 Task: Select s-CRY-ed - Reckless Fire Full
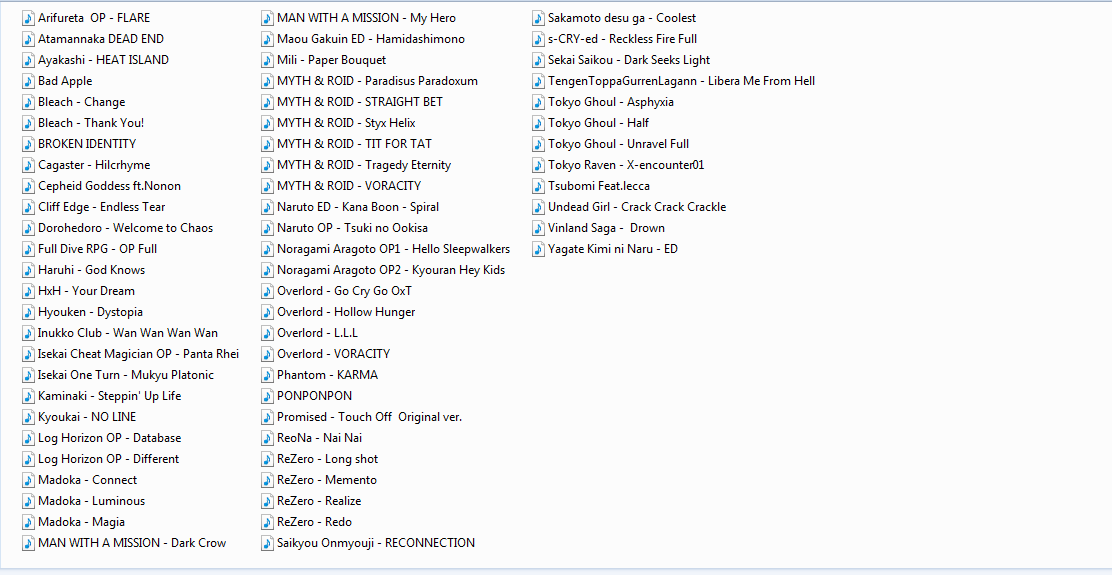click(623, 39)
